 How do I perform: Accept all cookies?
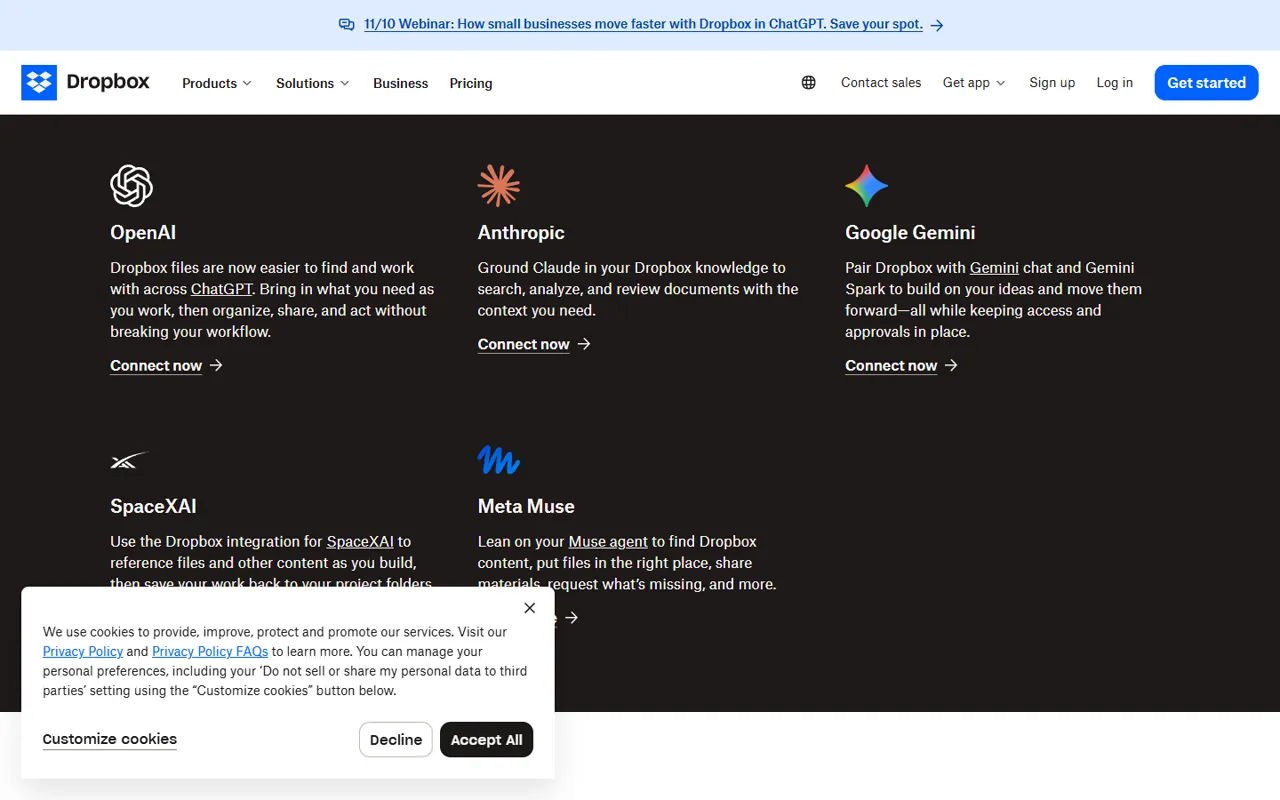coord(486,740)
